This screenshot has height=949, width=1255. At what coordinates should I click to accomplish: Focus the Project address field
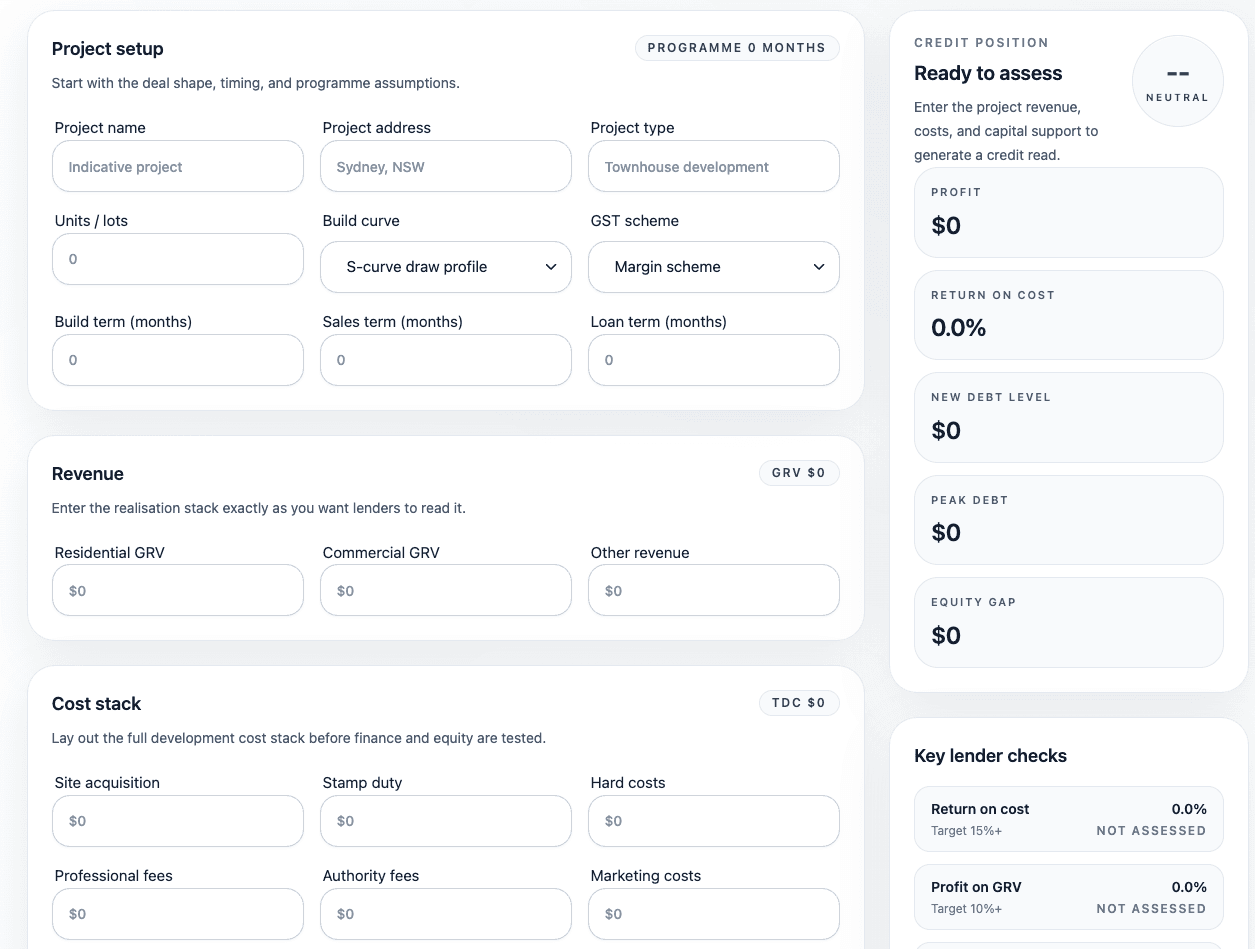point(446,166)
